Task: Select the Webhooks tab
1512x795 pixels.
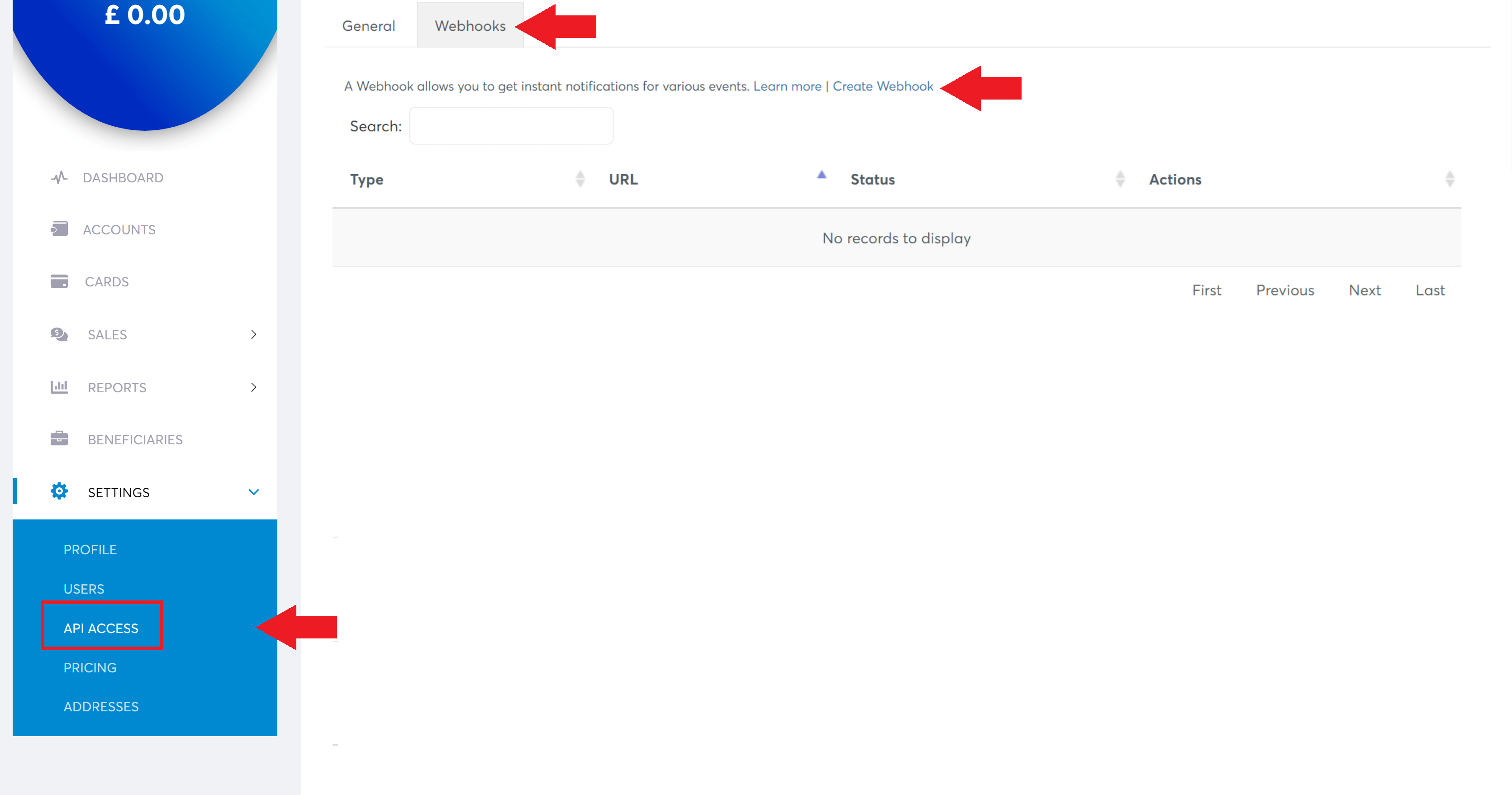Action: pos(470,26)
